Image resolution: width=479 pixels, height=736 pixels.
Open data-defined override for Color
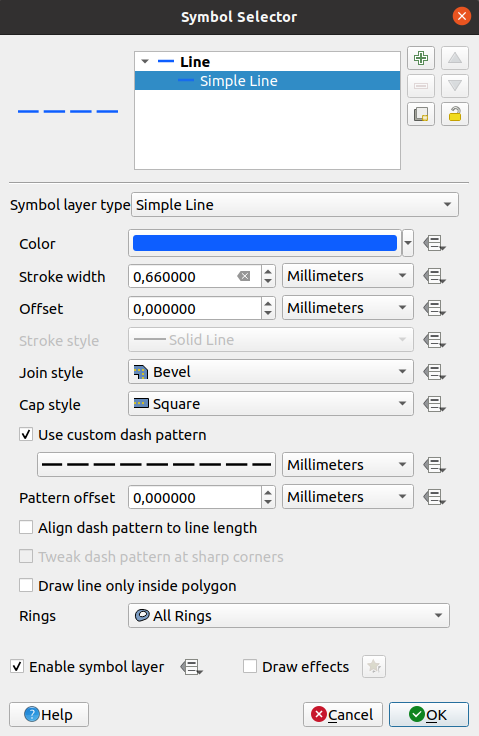pyautogui.click(x=434, y=244)
